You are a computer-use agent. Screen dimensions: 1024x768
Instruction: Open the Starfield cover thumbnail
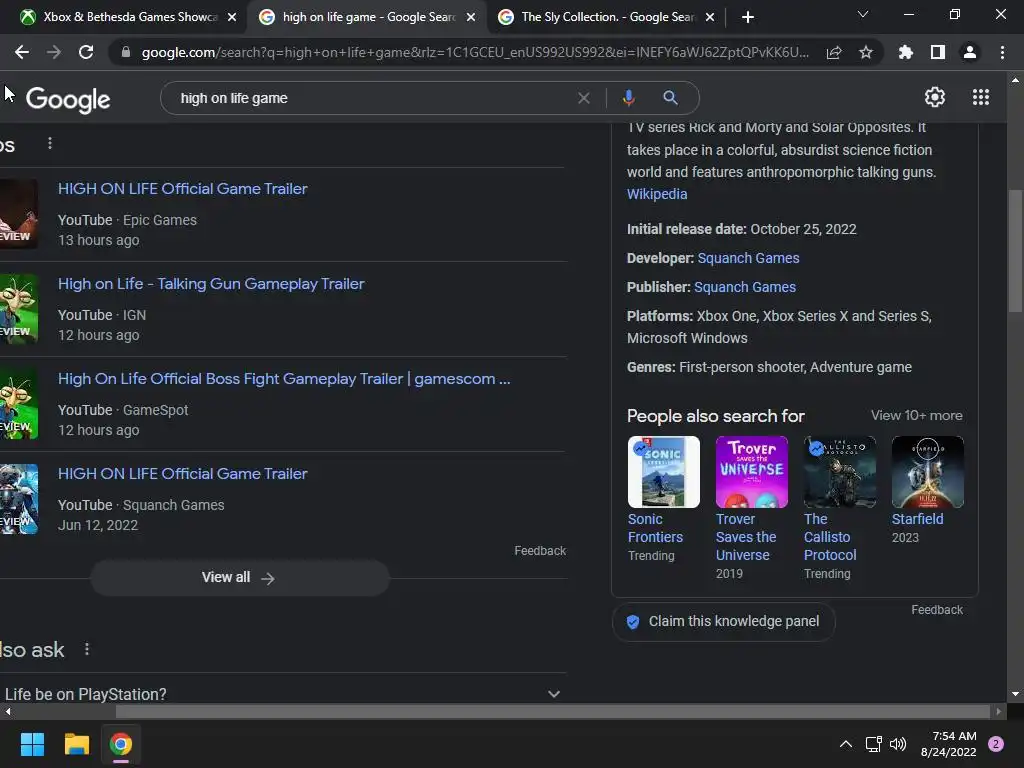click(927, 472)
